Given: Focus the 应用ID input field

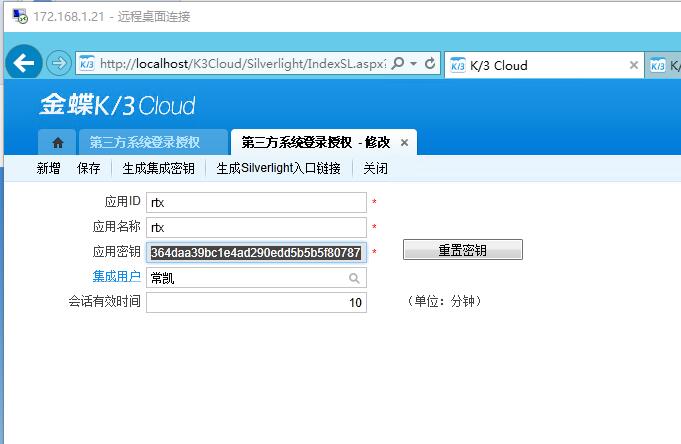Looking at the screenshot, I should (256, 202).
